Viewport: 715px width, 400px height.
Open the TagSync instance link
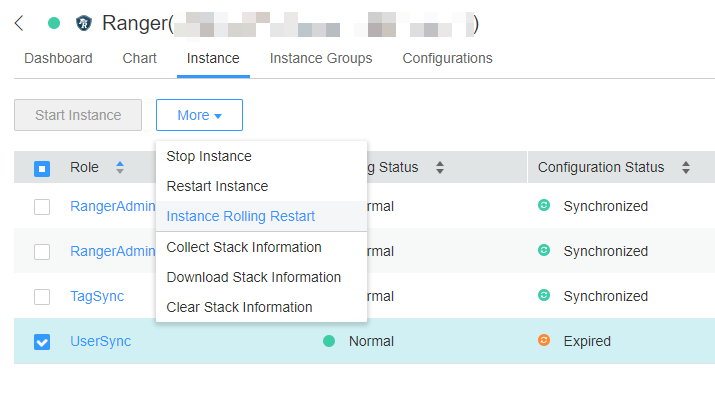(97, 296)
